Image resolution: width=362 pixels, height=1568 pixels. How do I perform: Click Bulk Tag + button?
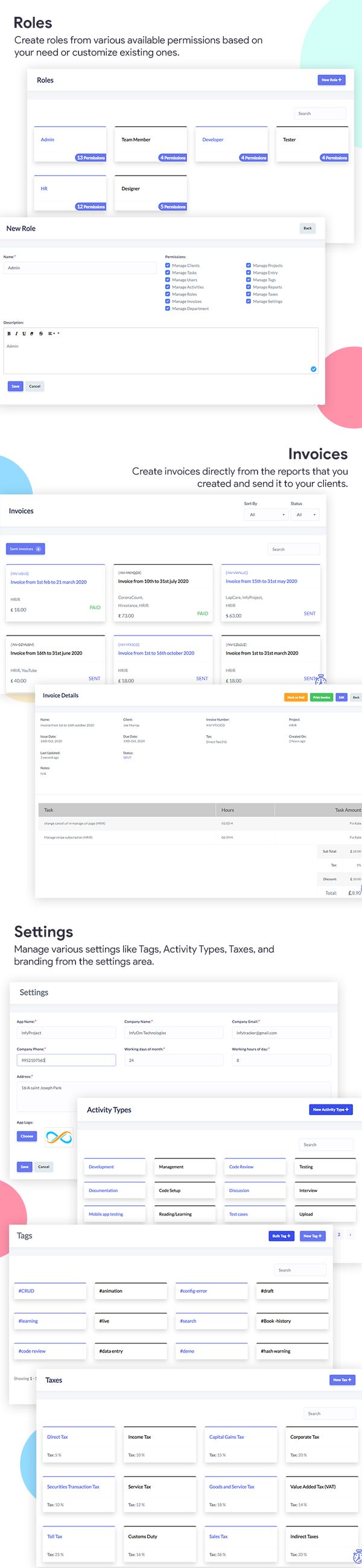pos(282,1235)
